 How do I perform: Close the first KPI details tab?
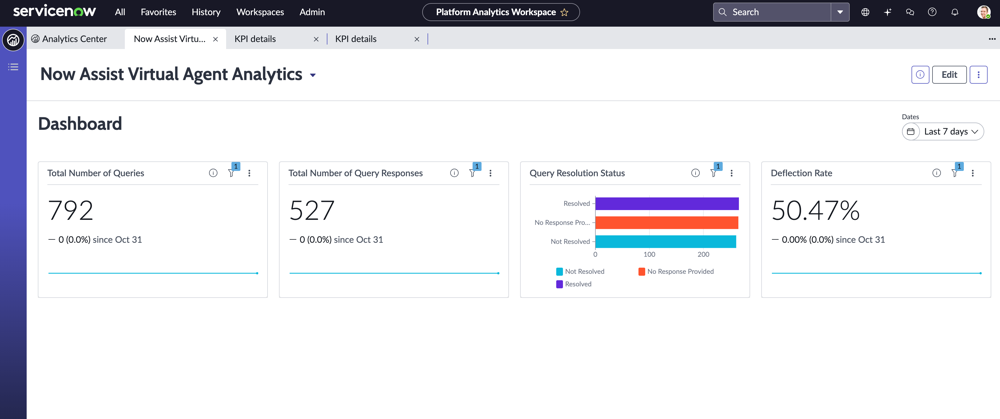coord(316,39)
